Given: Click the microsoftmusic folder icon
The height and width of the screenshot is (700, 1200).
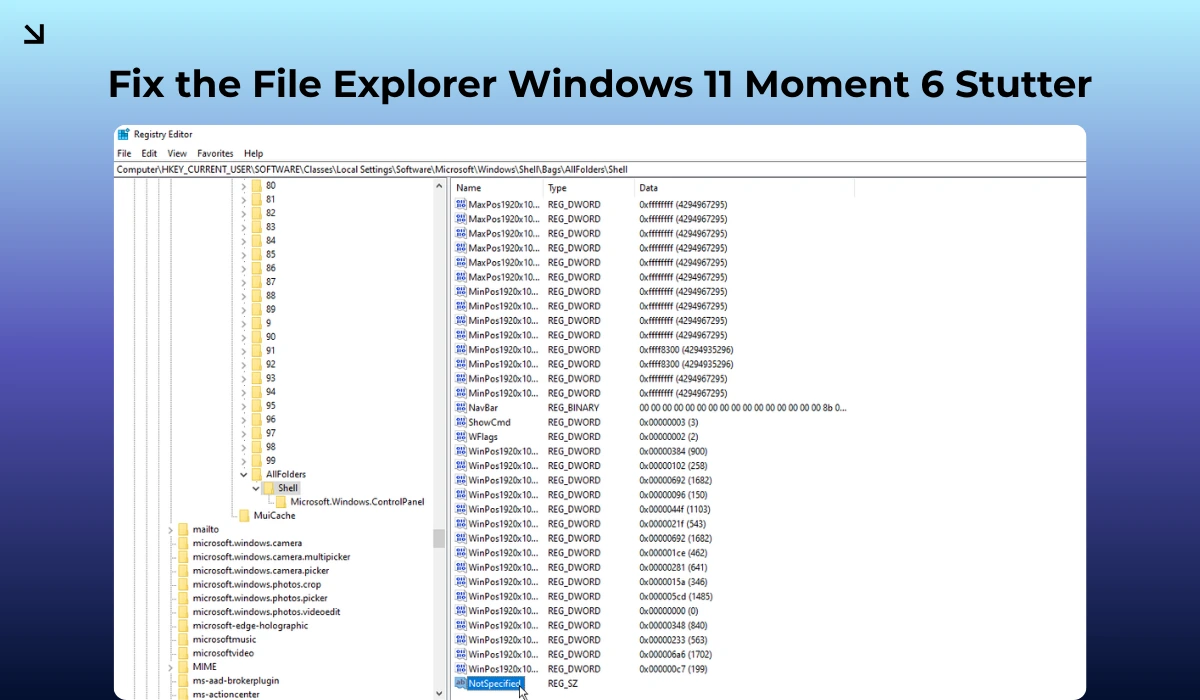Looking at the screenshot, I should coord(183,639).
